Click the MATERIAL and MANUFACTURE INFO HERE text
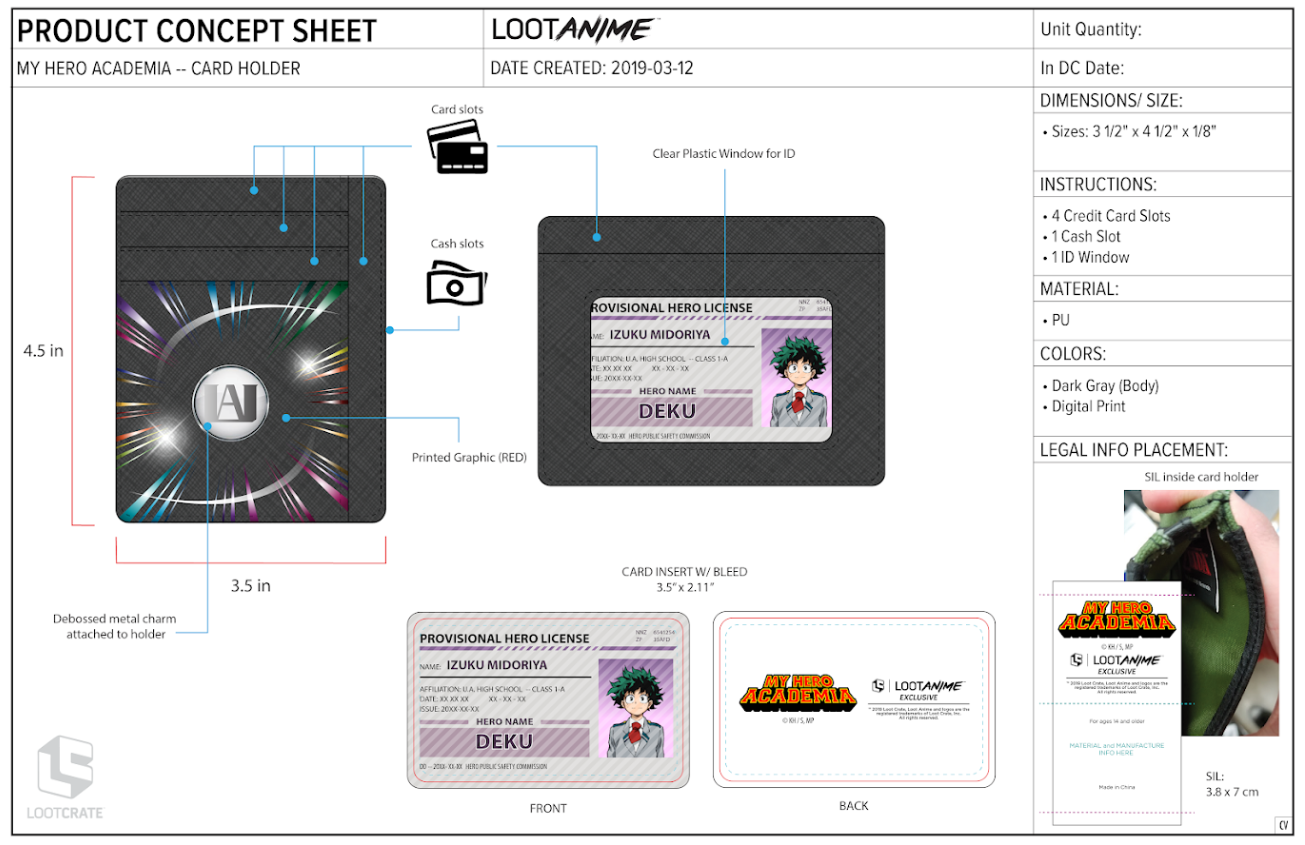The height and width of the screenshot is (845, 1305). [x=1116, y=749]
